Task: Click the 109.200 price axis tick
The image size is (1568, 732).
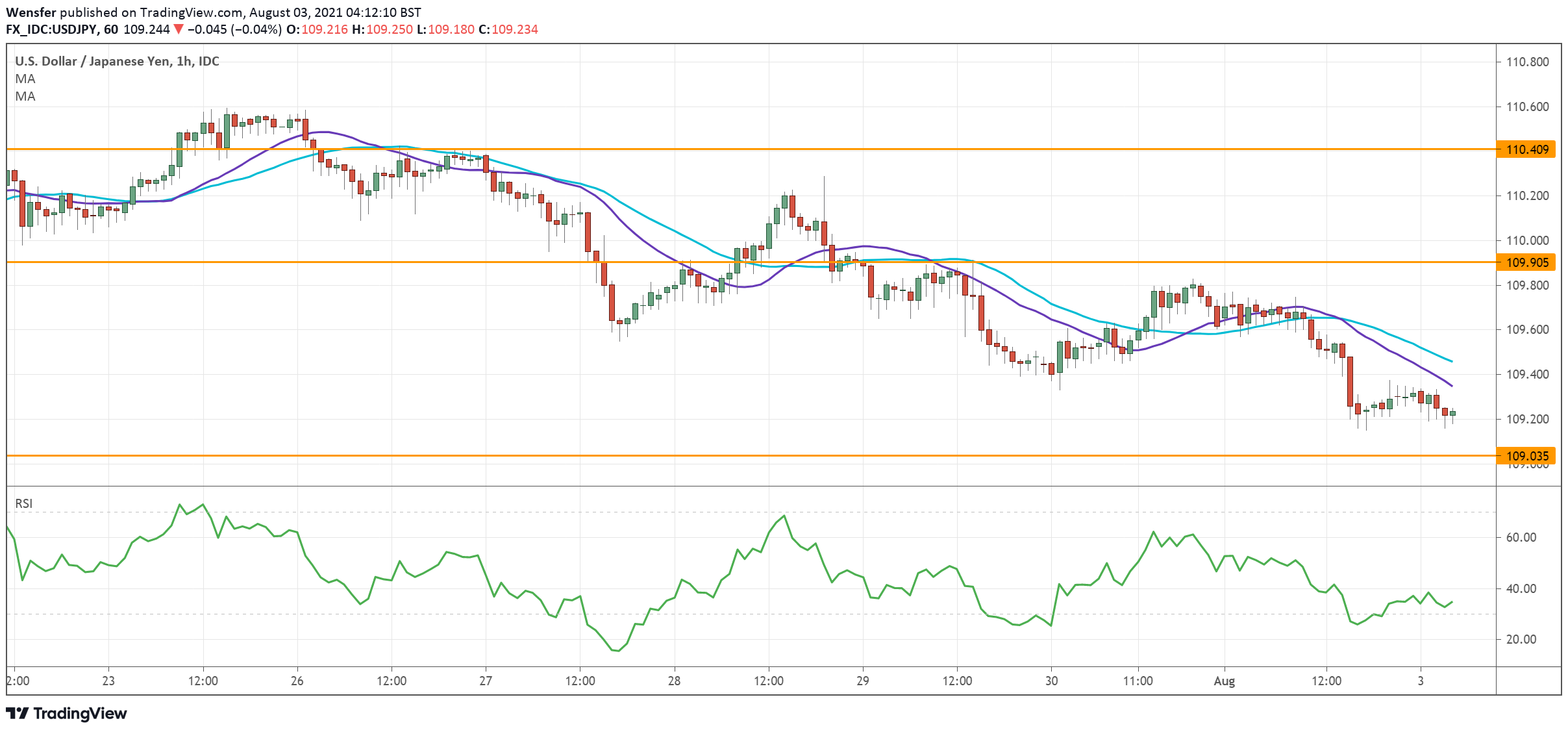Action: 1527,419
